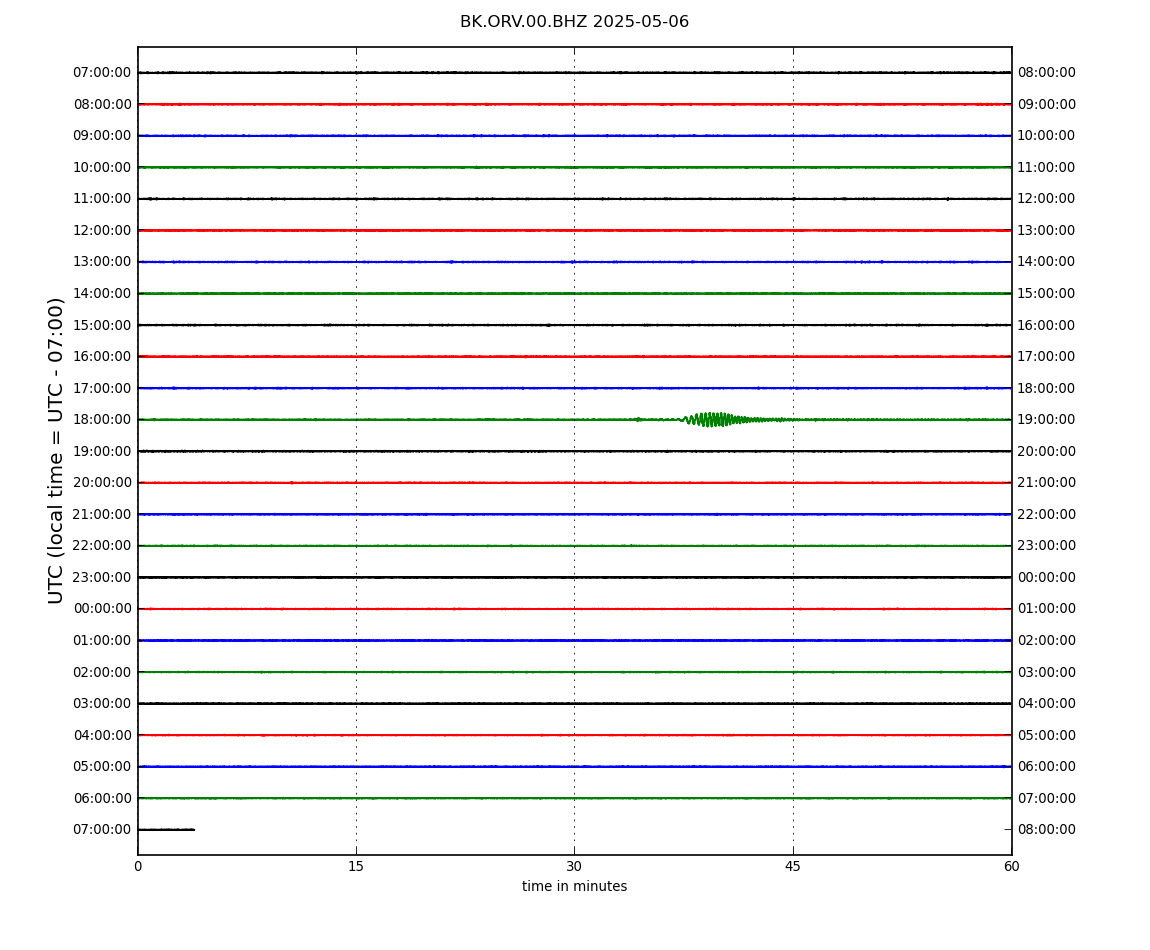This screenshot has height=950, width=1150.
Task: Click the 09:00:00 end label of the 08:00:00 row
Action: click(1046, 104)
